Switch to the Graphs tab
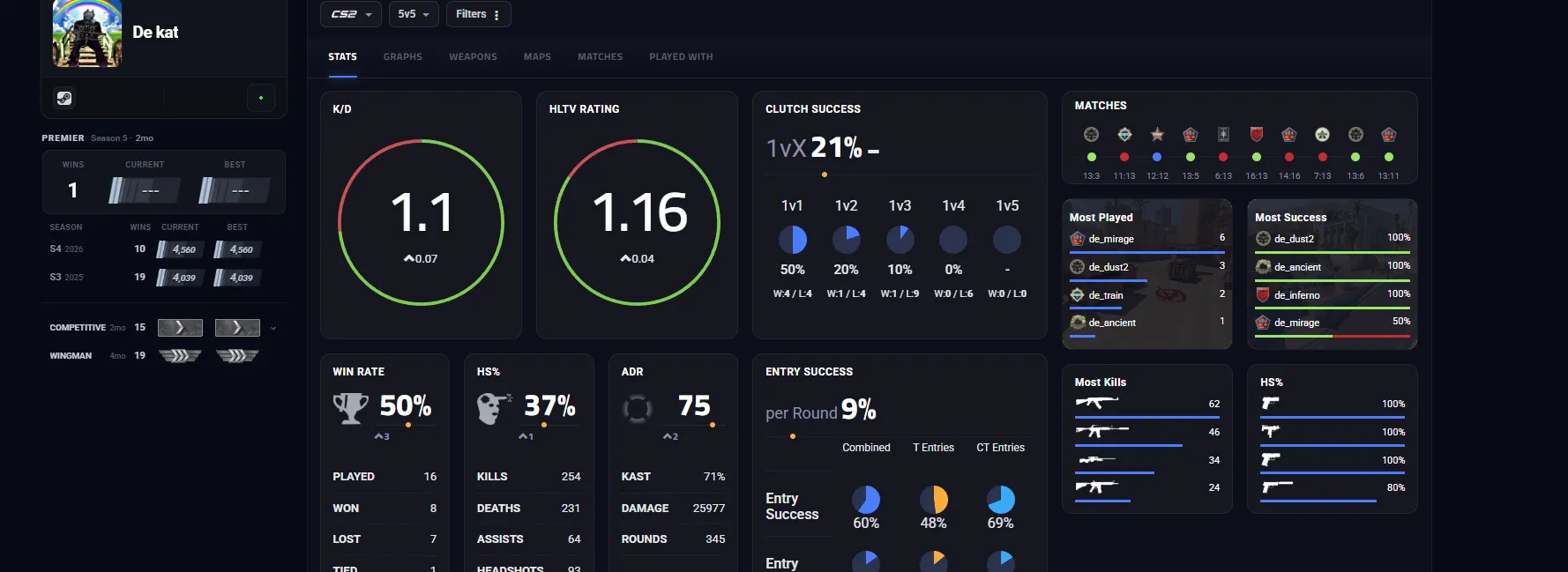The height and width of the screenshot is (572, 1568). (x=403, y=56)
